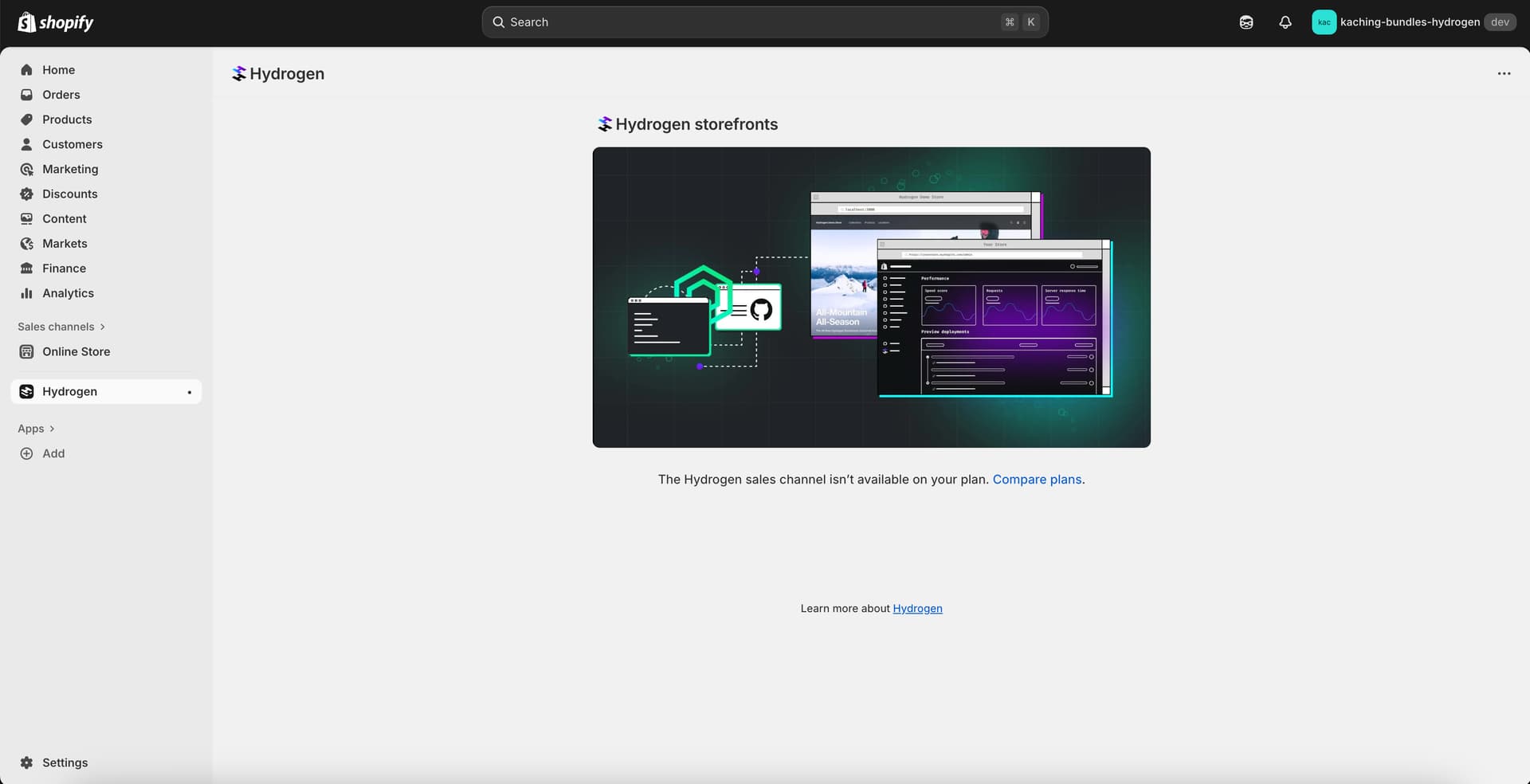Image resolution: width=1530 pixels, height=784 pixels.
Task: Click the Analytics bar chart icon
Action: click(26, 293)
